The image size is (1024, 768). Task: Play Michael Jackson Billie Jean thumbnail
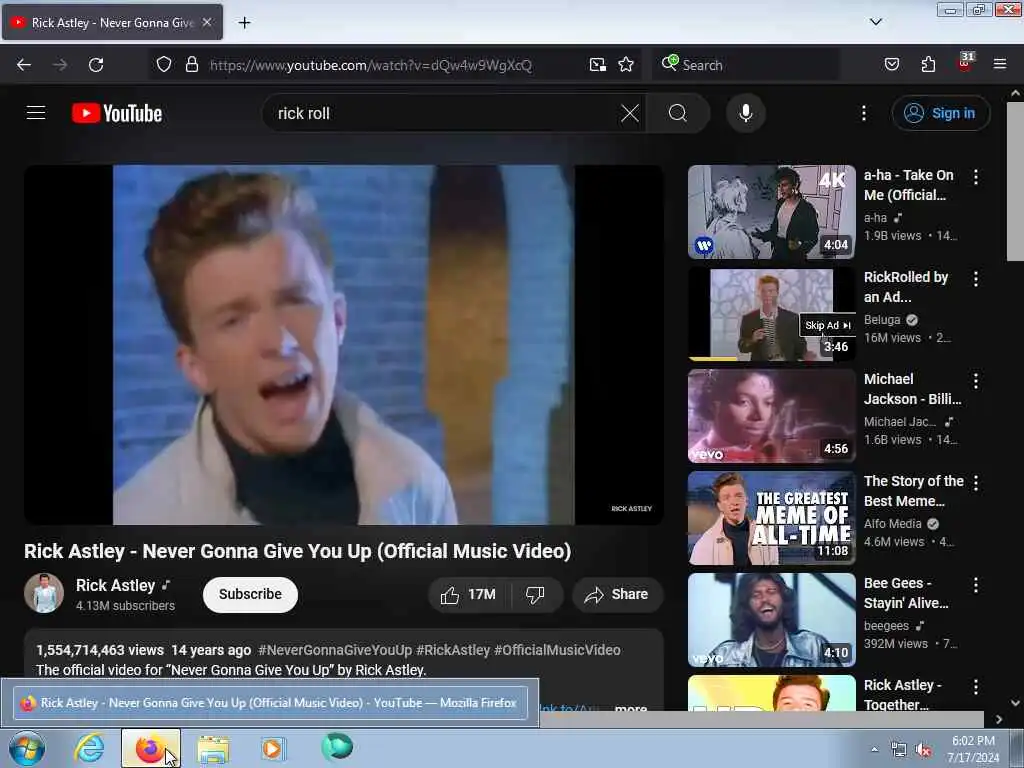point(771,415)
